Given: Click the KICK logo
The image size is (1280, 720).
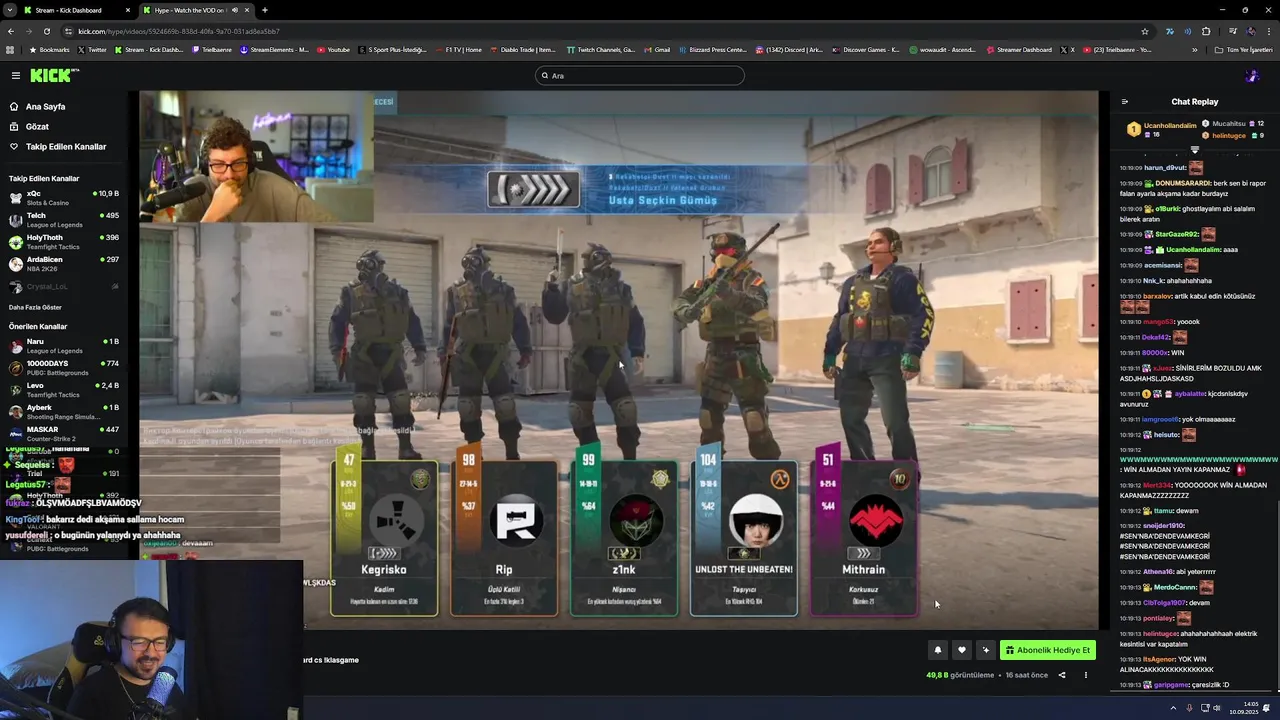Looking at the screenshot, I should pos(53,75).
